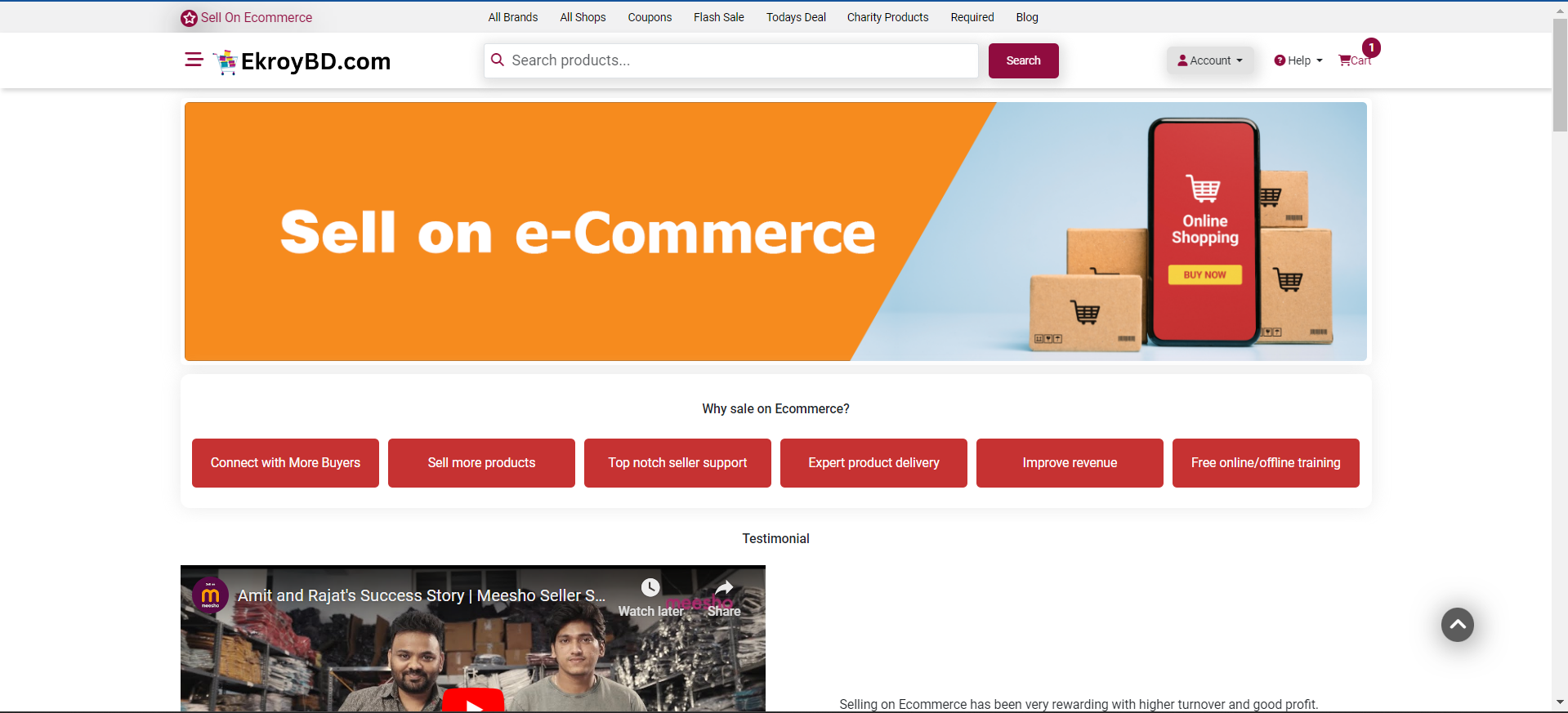Click the Meesho channel avatar icon

210,595
